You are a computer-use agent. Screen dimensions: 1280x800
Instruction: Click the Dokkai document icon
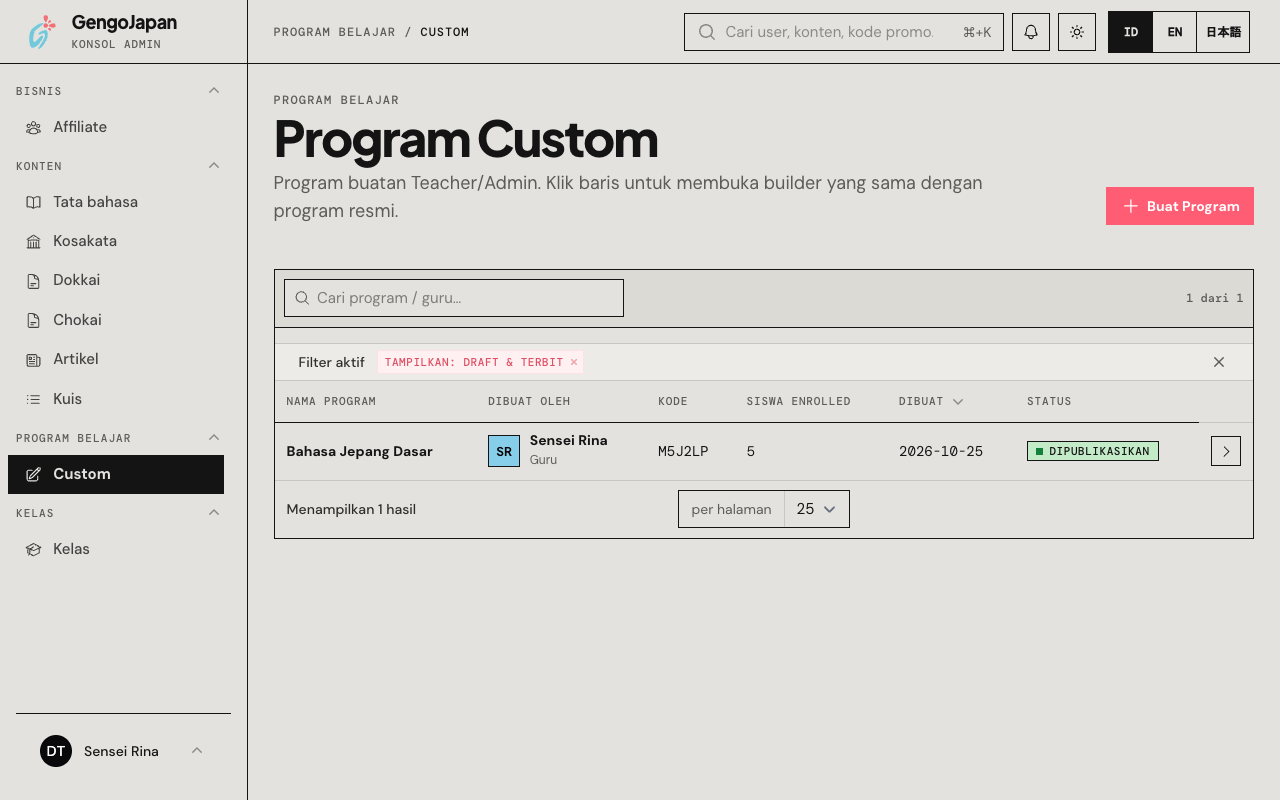point(34,281)
